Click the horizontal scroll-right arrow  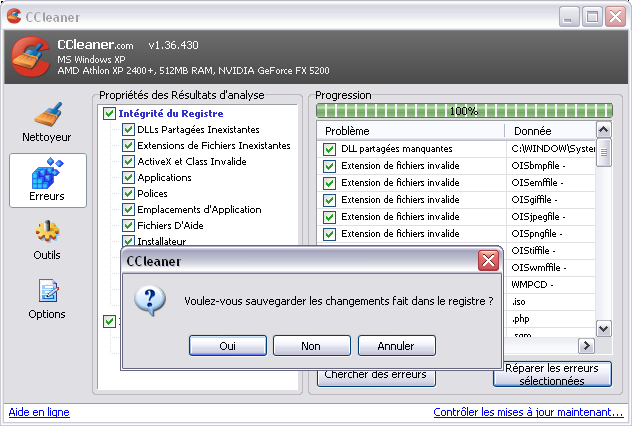[586, 345]
